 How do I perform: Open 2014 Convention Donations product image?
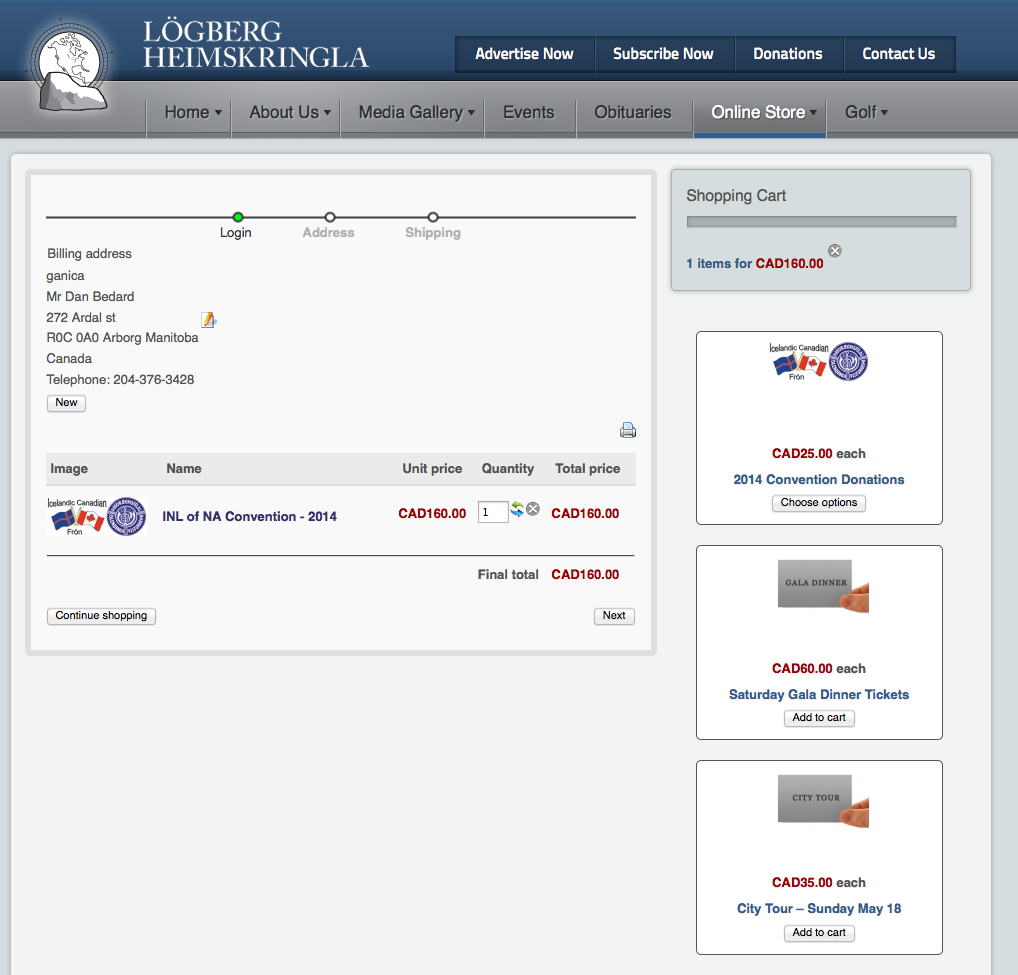pos(819,362)
